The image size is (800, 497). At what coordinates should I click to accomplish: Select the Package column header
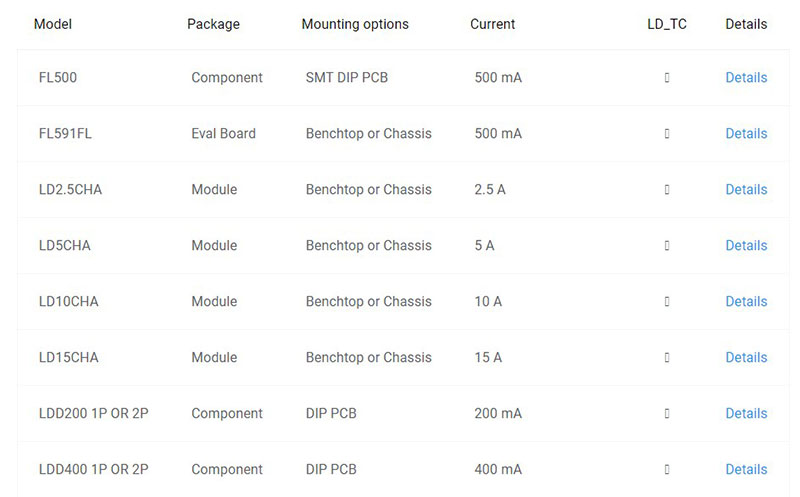tap(213, 24)
